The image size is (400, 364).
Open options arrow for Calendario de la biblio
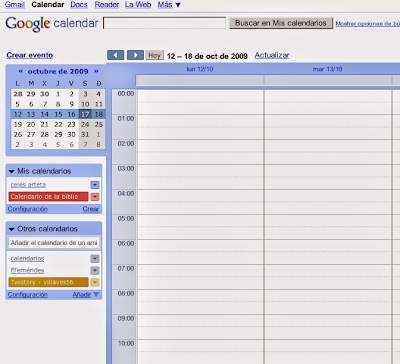[95, 197]
